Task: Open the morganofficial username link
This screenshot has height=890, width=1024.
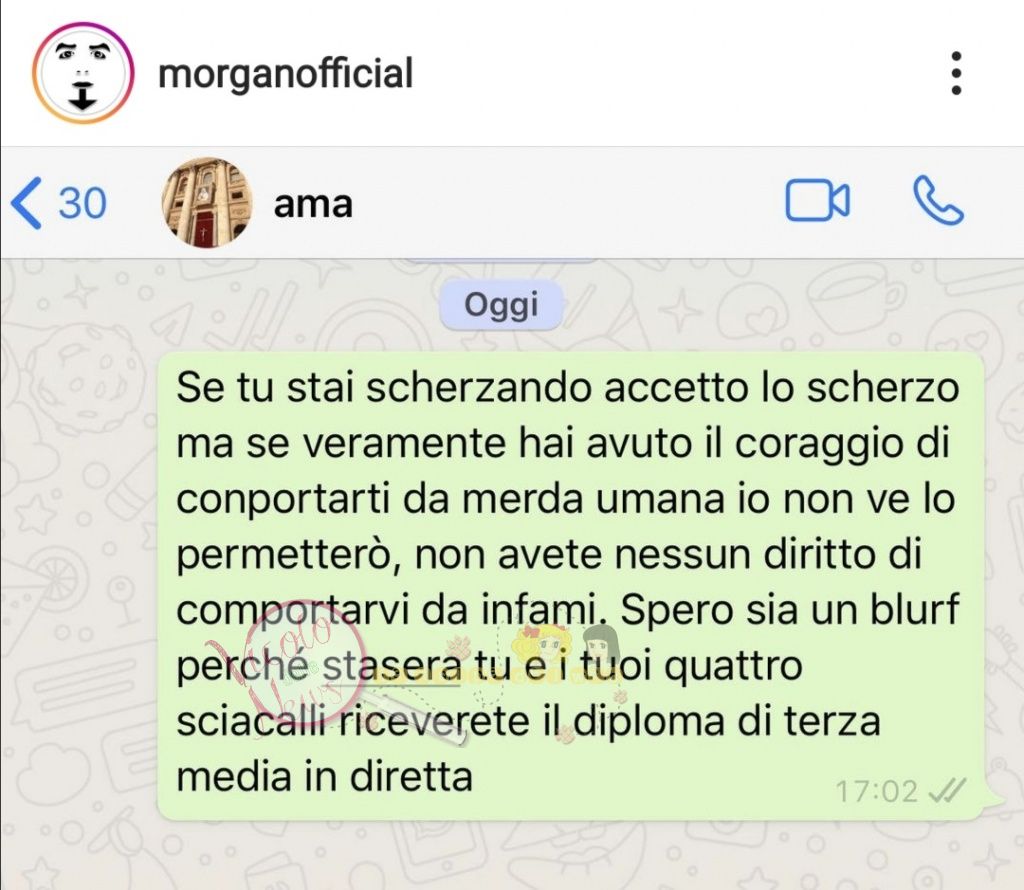Action: [x=285, y=73]
